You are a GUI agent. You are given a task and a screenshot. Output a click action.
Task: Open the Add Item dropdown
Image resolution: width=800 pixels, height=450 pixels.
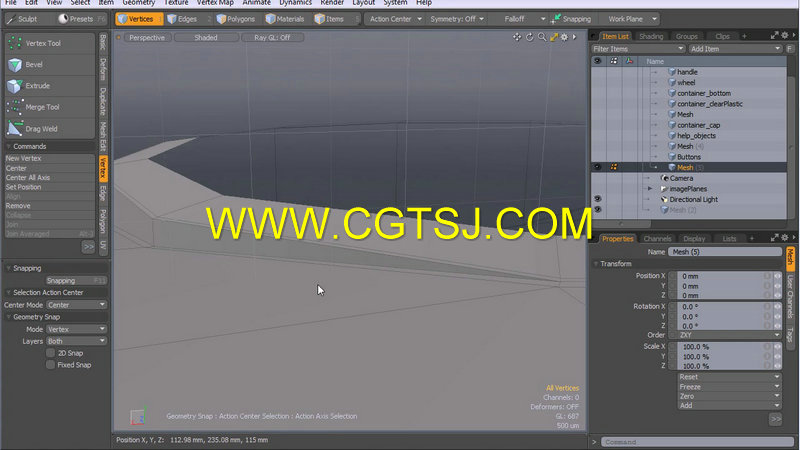pos(735,48)
